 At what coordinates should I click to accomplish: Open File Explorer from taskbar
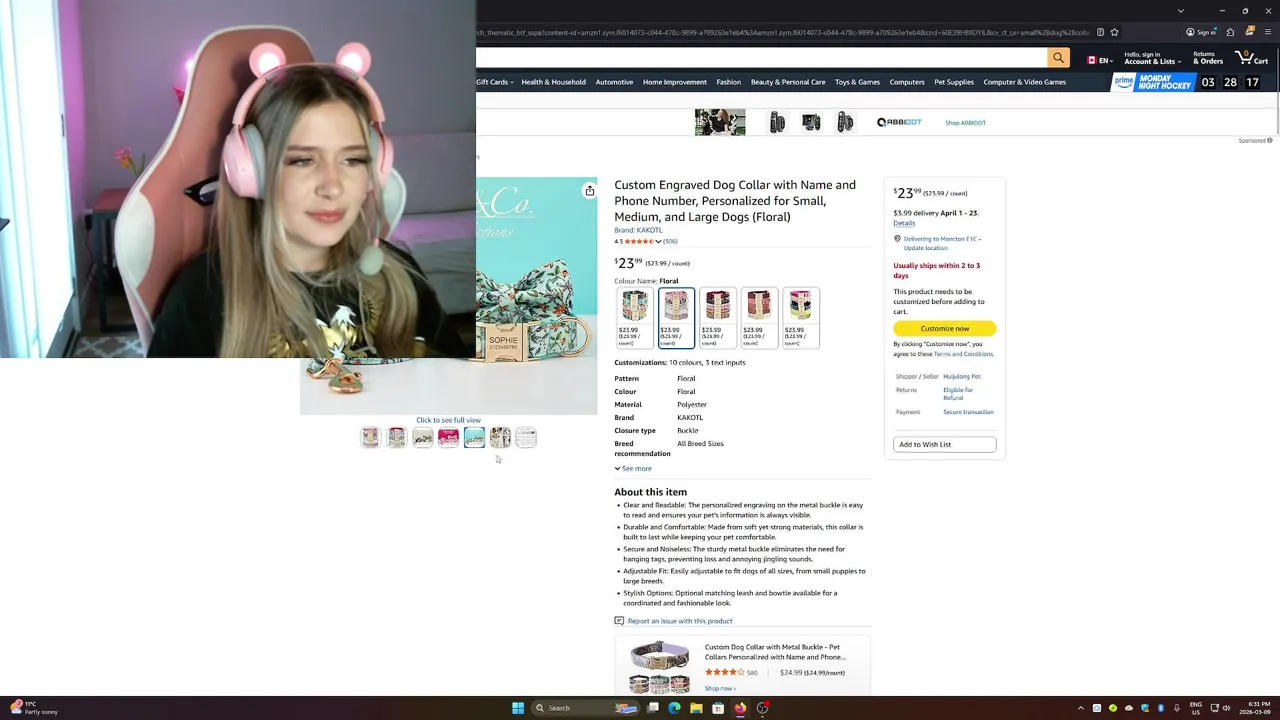pyautogui.click(x=696, y=708)
